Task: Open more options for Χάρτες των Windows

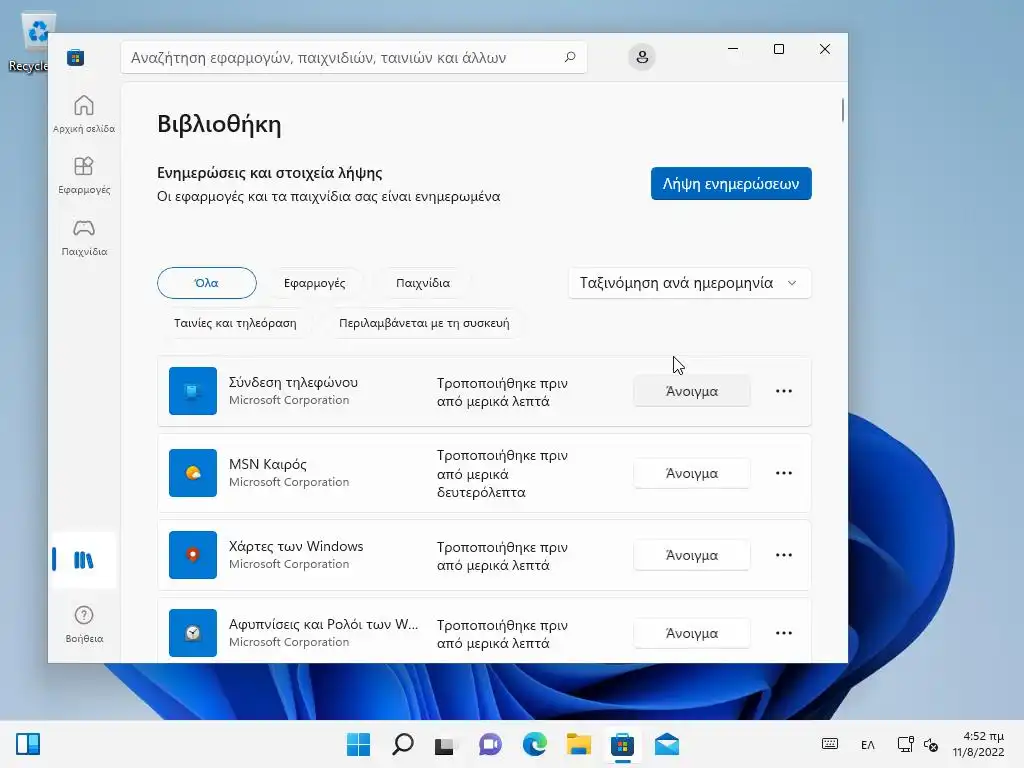Action: (x=784, y=555)
